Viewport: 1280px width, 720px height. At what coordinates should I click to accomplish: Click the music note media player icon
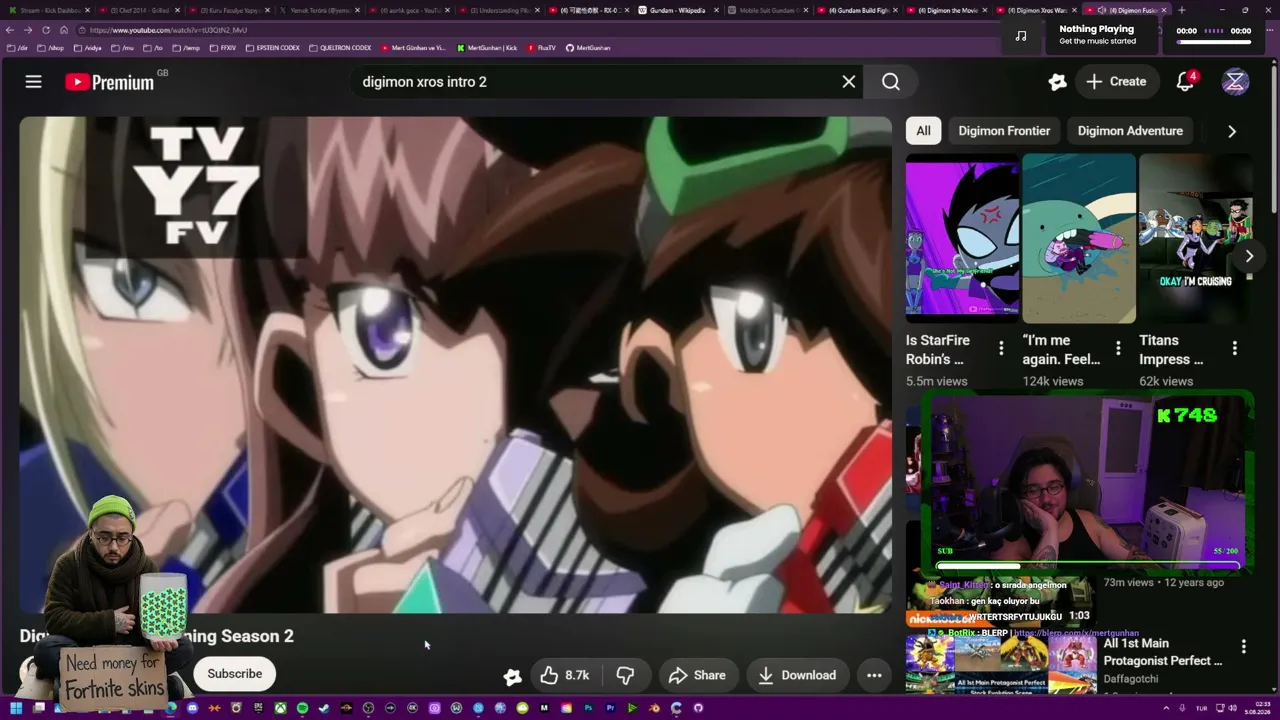point(1020,35)
